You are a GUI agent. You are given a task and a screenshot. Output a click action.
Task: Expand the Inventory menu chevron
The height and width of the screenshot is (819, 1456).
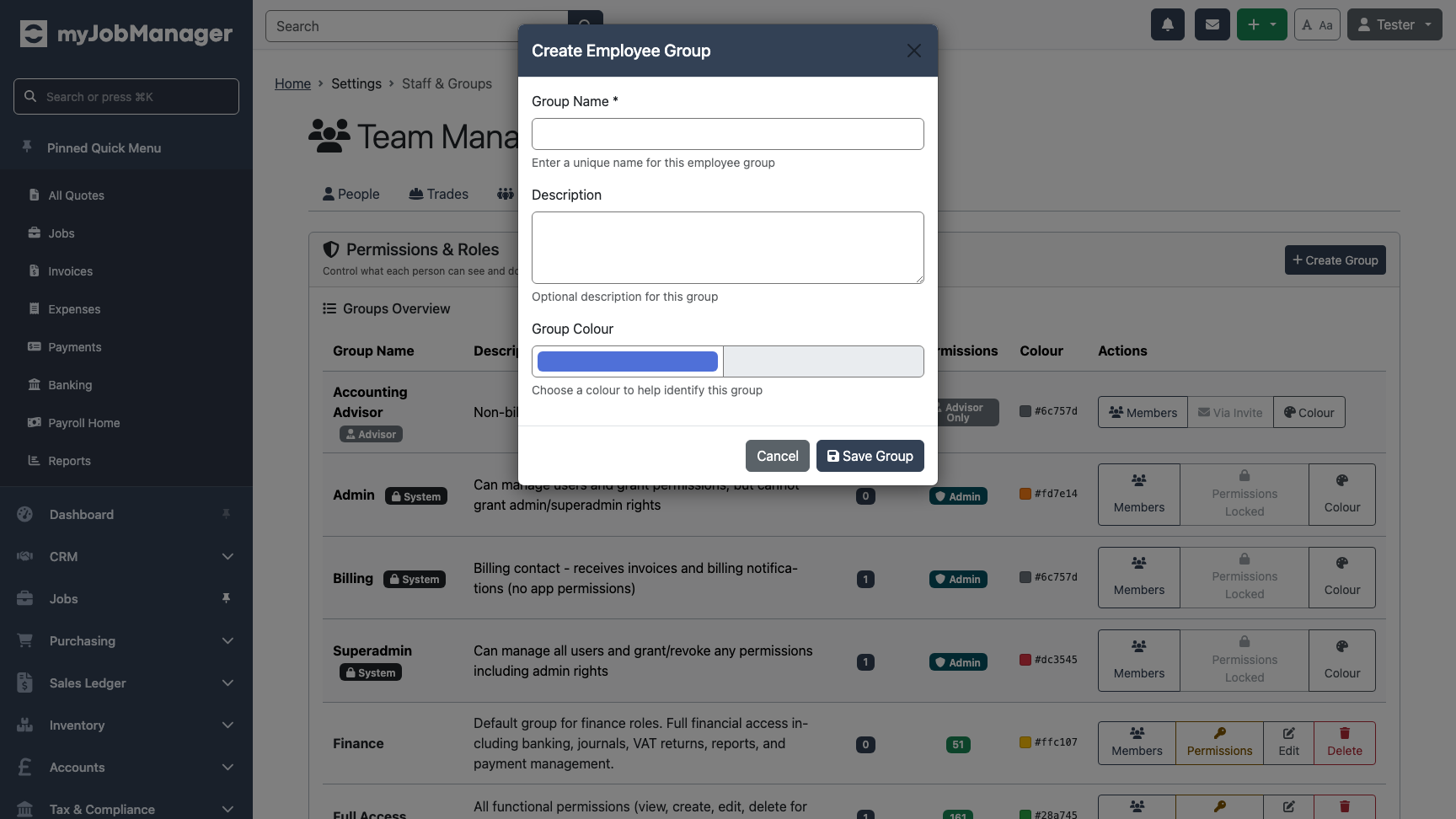(x=227, y=725)
